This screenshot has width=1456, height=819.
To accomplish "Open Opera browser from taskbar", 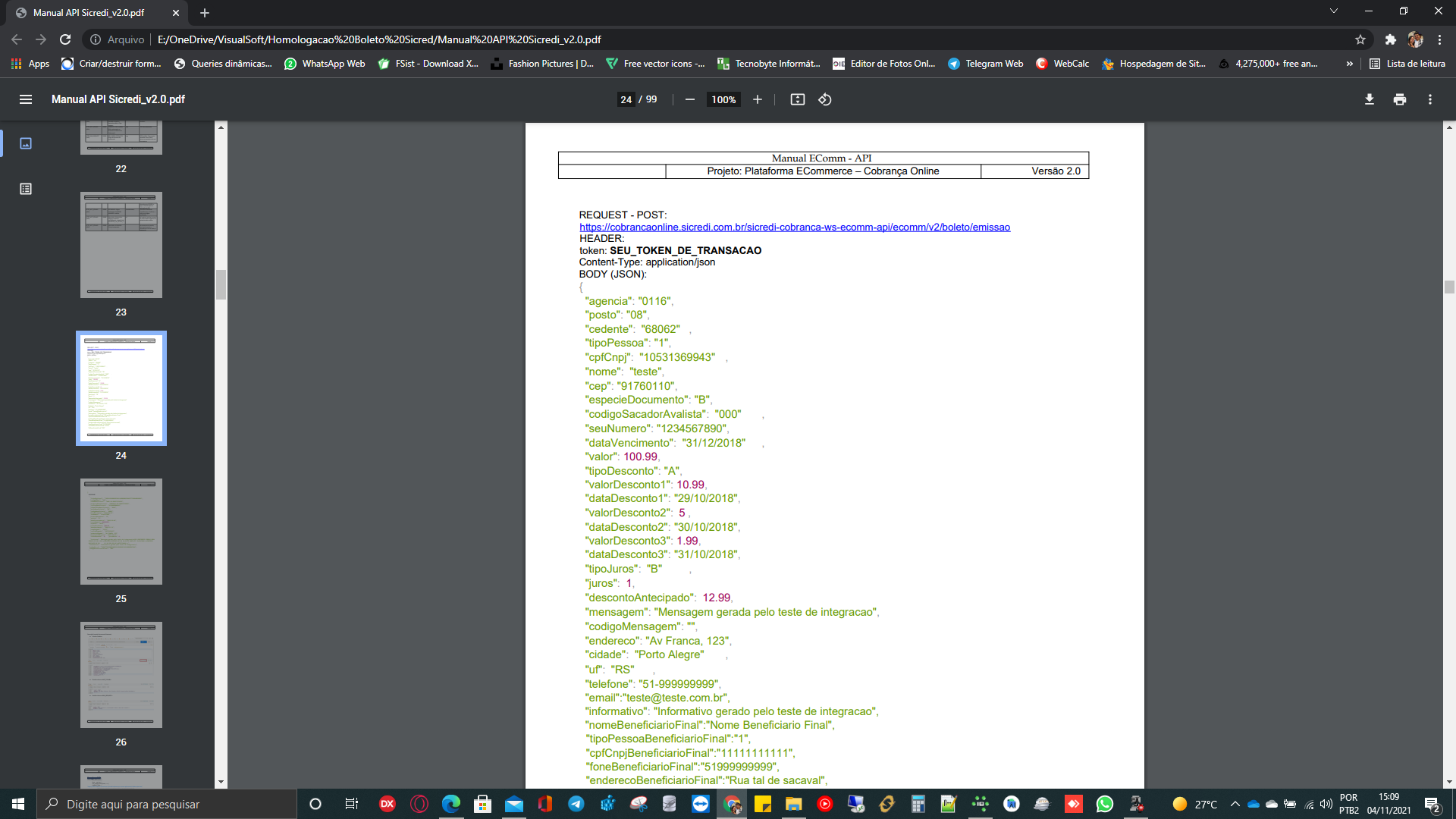I will click(x=419, y=804).
